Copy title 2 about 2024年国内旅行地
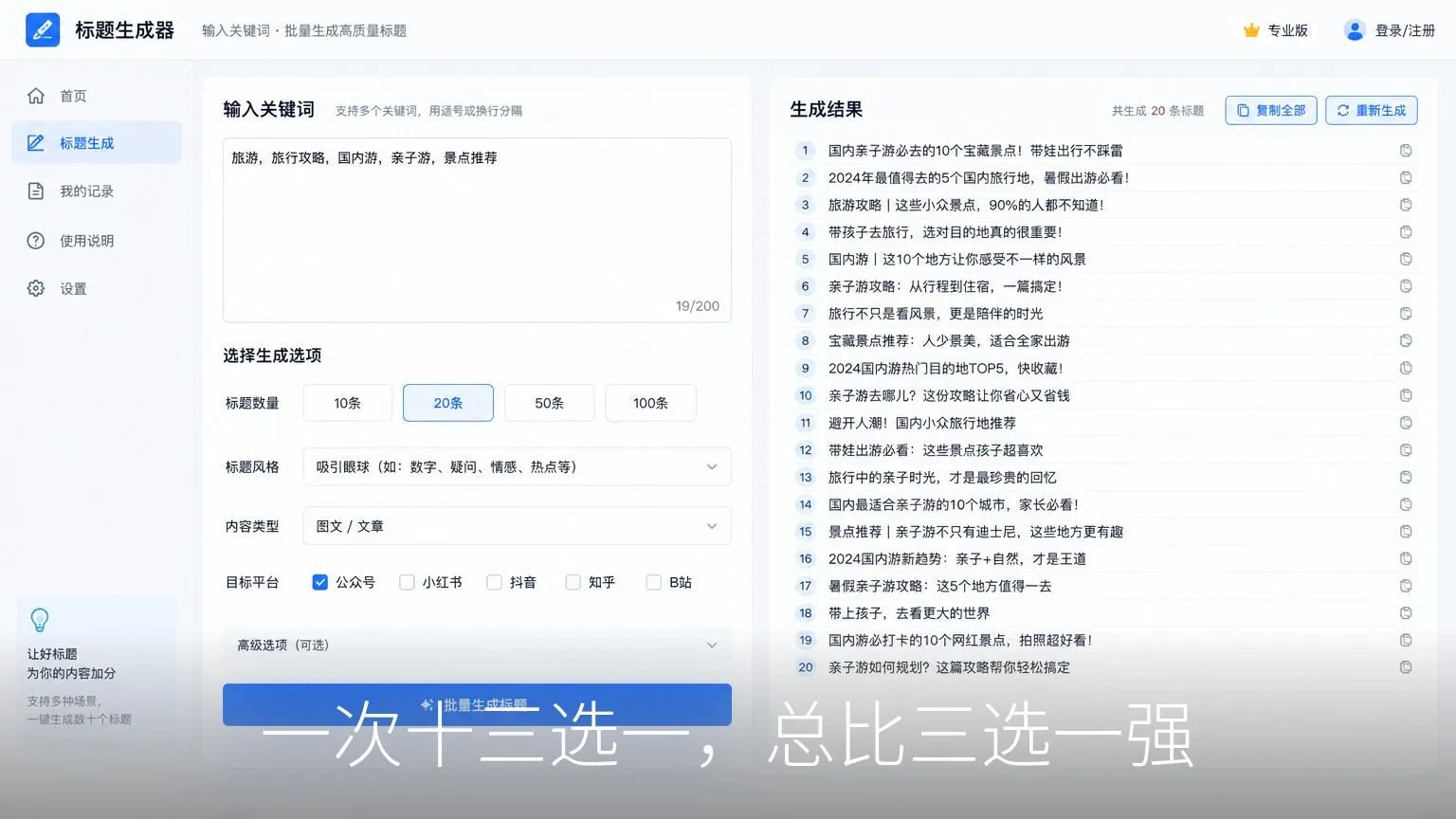This screenshot has width=1456, height=819. point(1406,177)
